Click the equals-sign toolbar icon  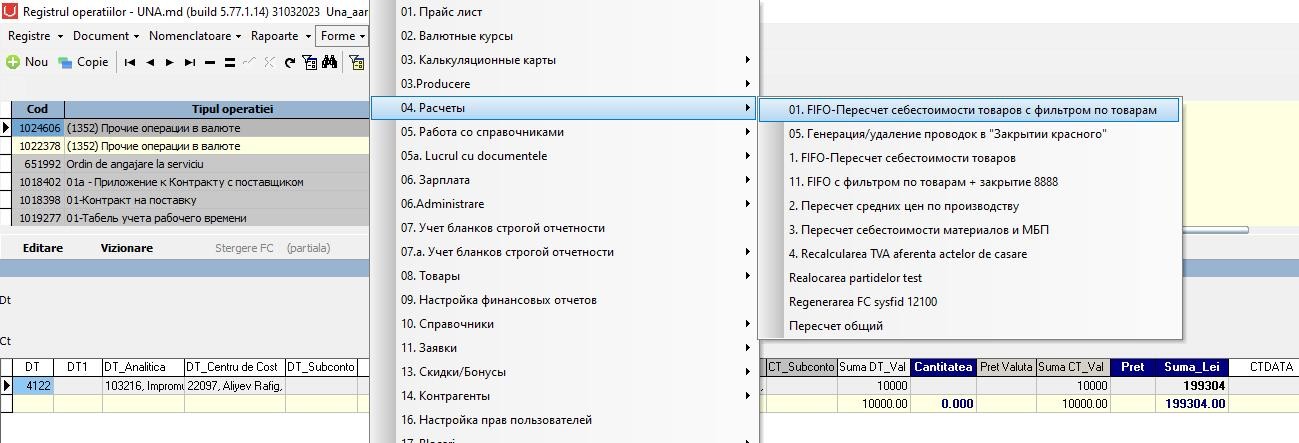(230, 62)
